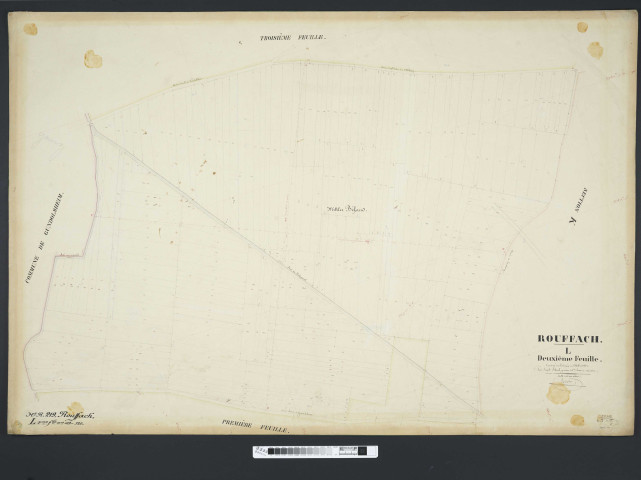Click the handwritten label in map center
641x480 pixels.
click(x=346, y=210)
